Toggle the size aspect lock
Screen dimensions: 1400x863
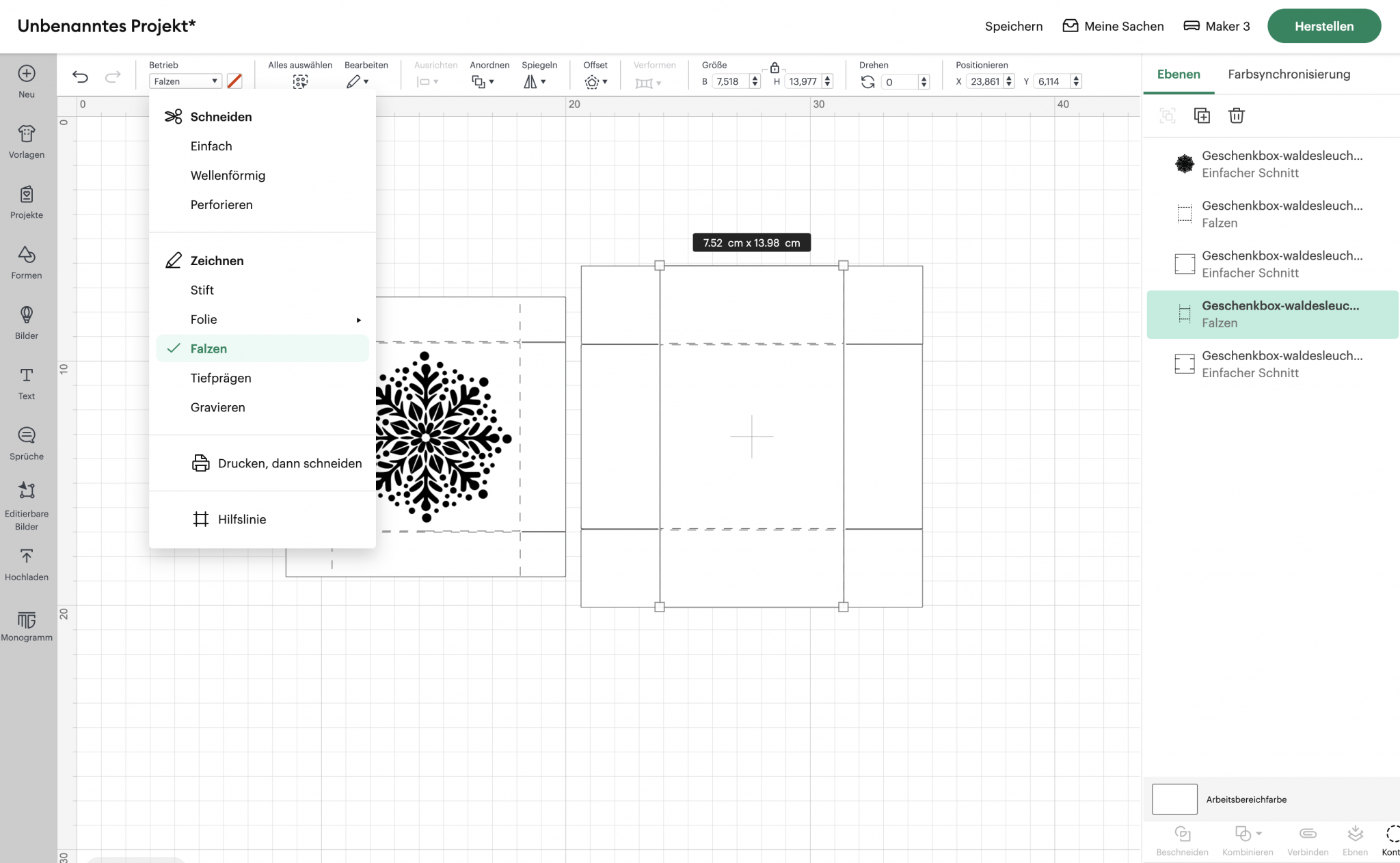click(775, 68)
